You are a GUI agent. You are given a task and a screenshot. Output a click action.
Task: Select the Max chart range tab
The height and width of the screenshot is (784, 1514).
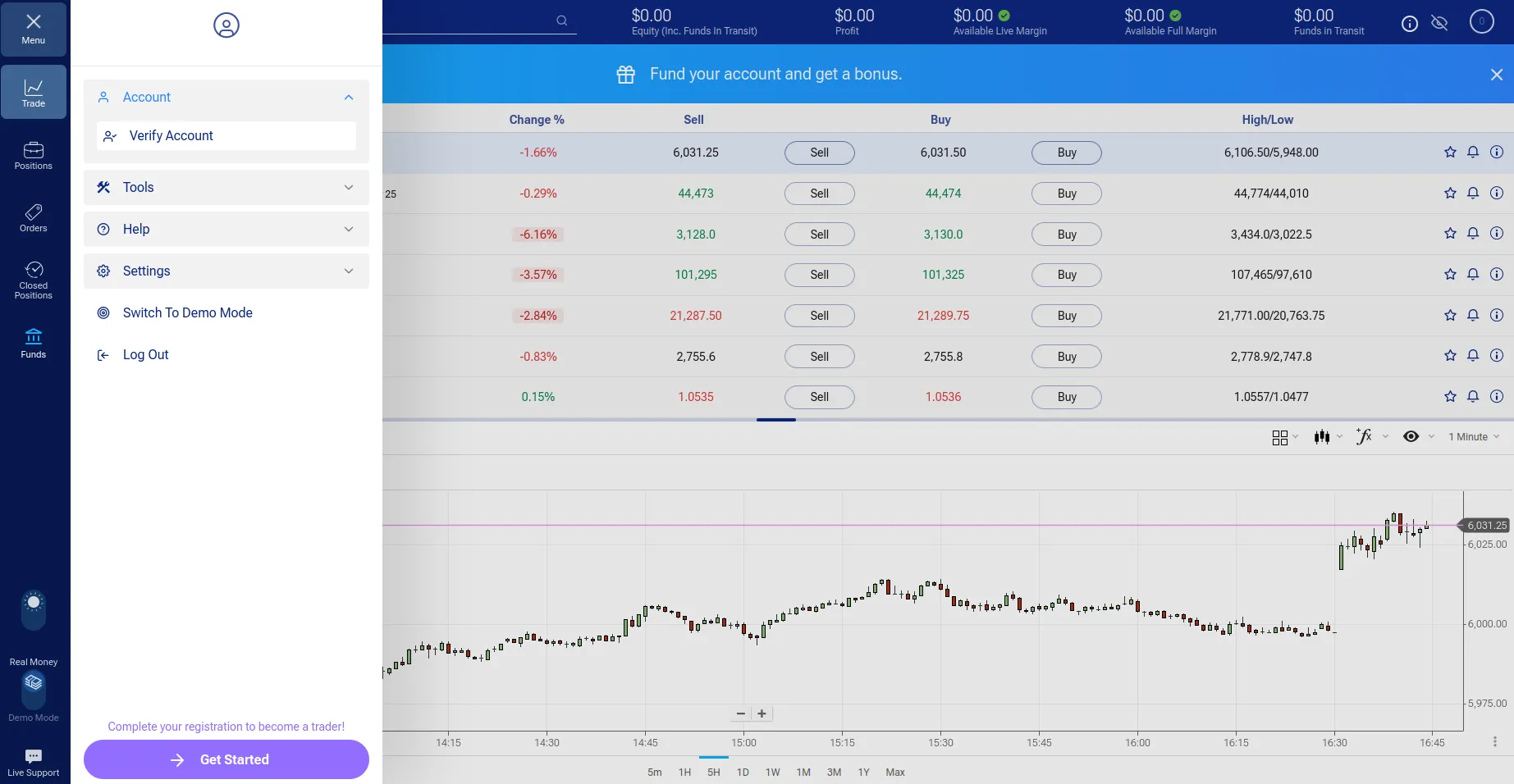click(895, 773)
